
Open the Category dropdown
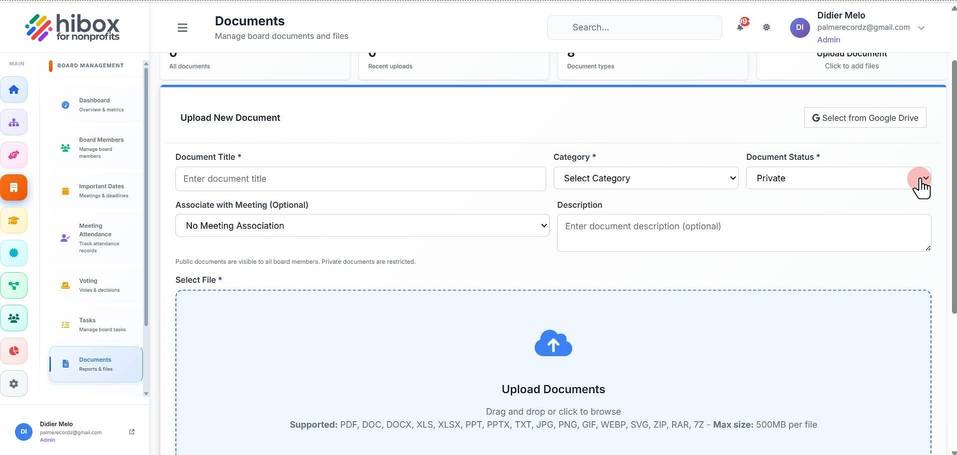(646, 178)
